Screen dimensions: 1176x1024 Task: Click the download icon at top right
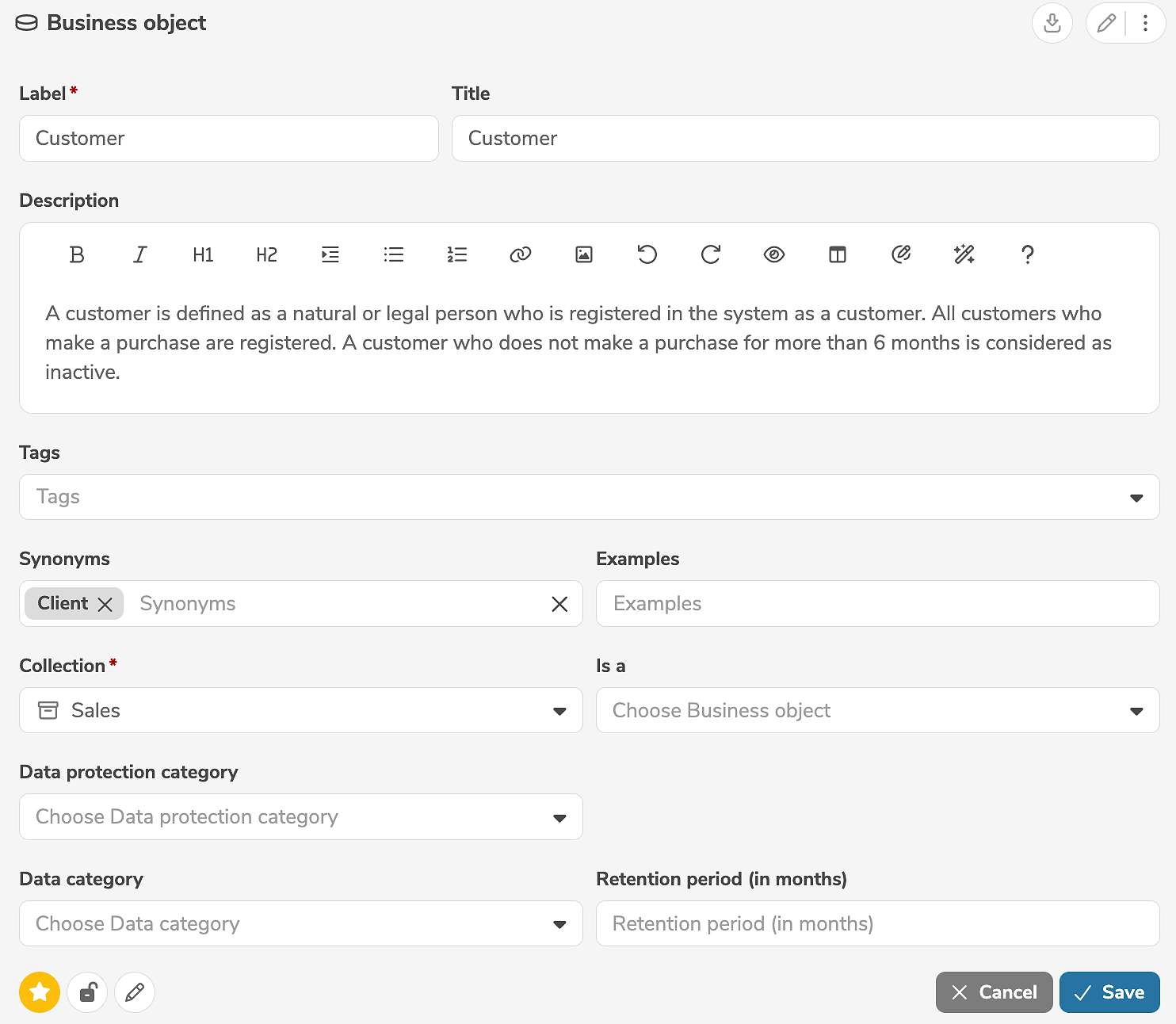[1052, 23]
